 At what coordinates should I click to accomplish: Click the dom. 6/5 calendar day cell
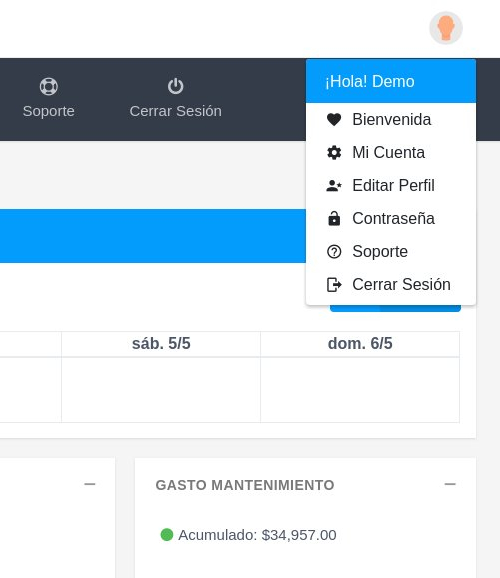click(360, 390)
